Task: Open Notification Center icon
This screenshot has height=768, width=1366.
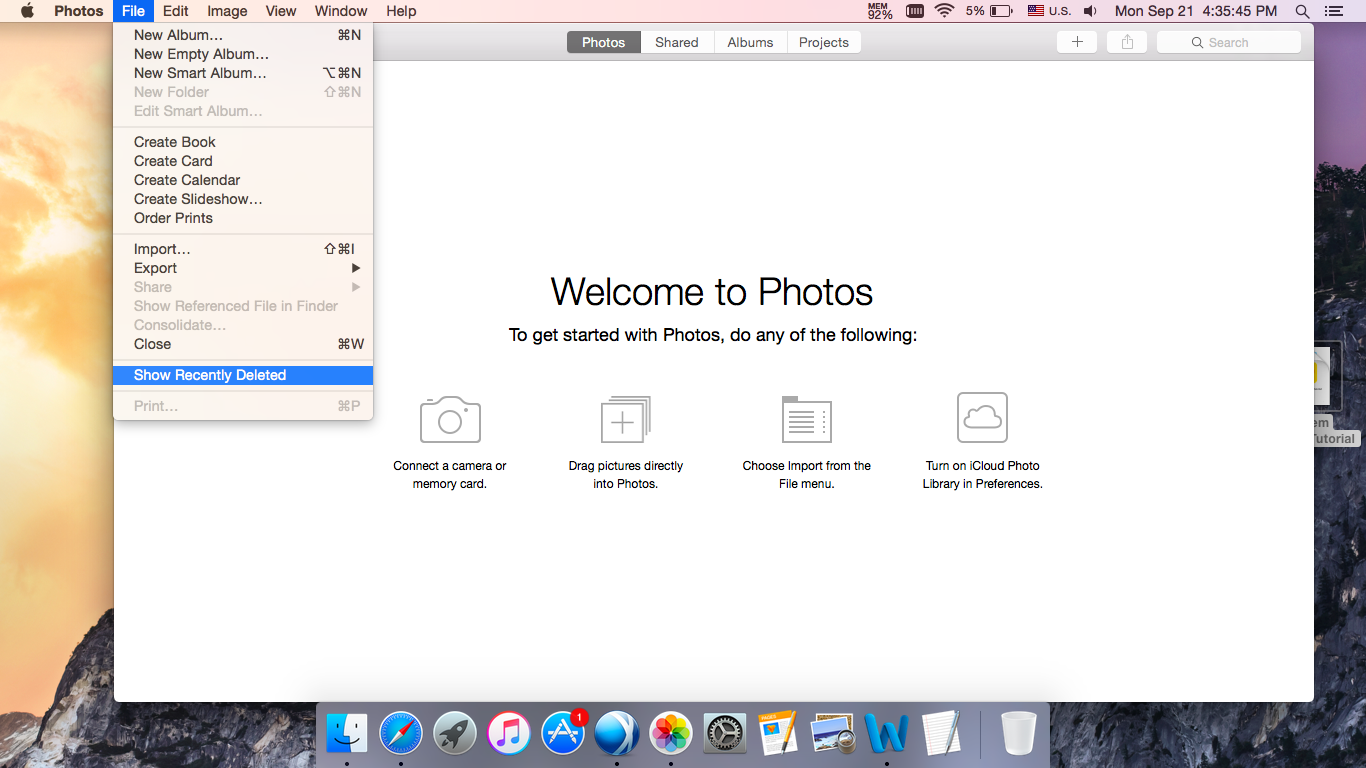Action: (1333, 11)
